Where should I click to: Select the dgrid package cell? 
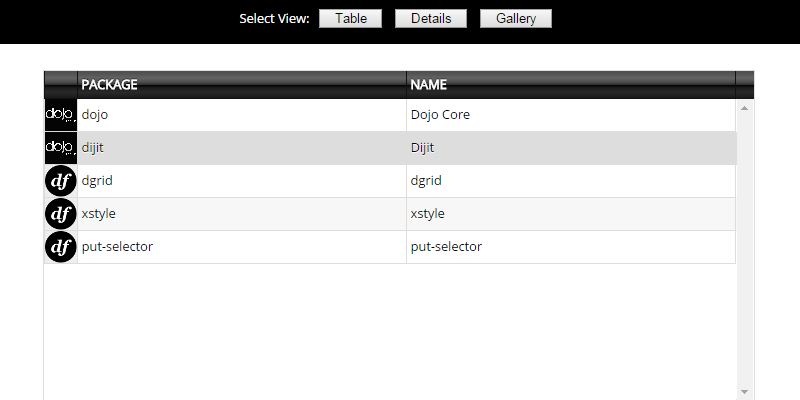coord(242,181)
